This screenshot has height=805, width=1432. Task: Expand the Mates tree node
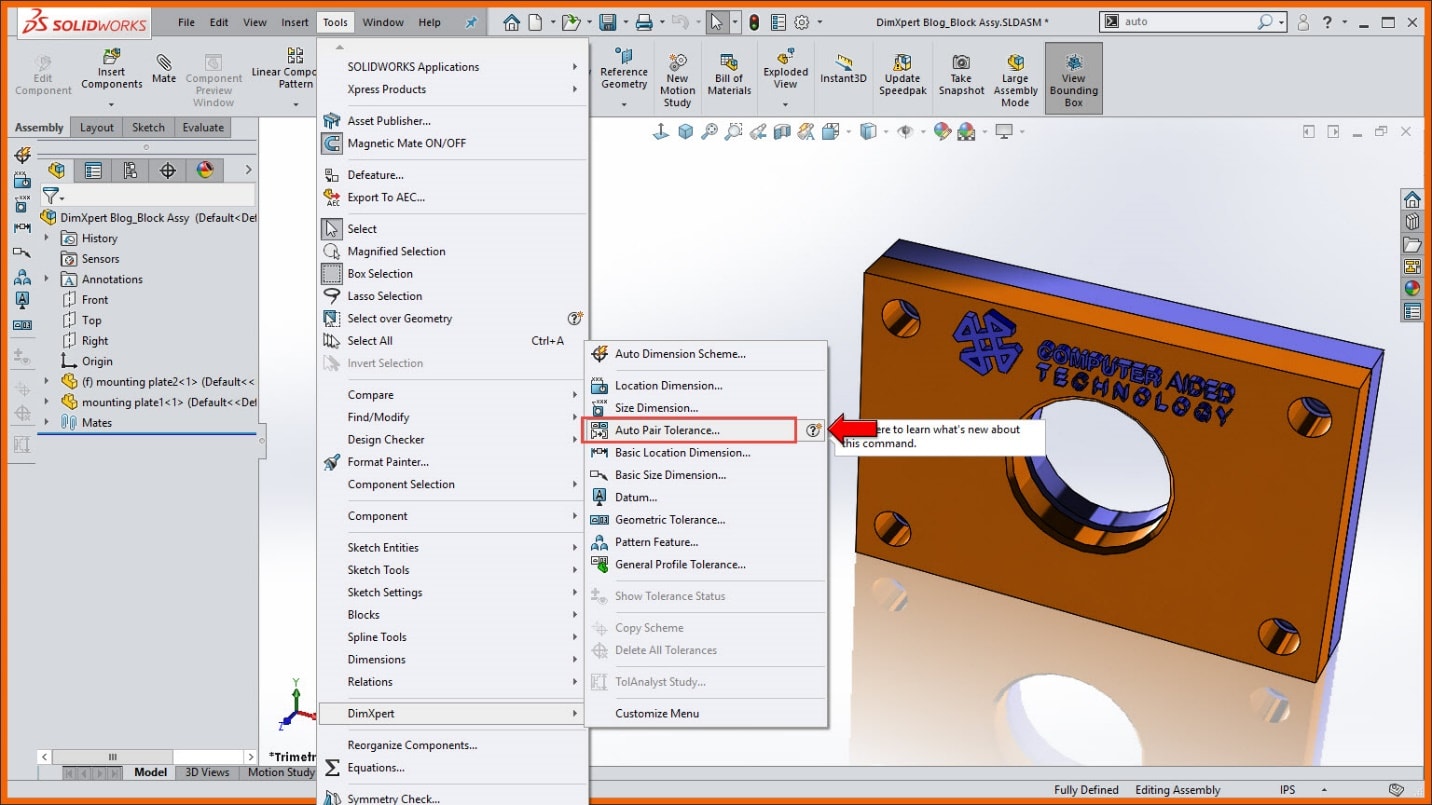click(x=47, y=422)
